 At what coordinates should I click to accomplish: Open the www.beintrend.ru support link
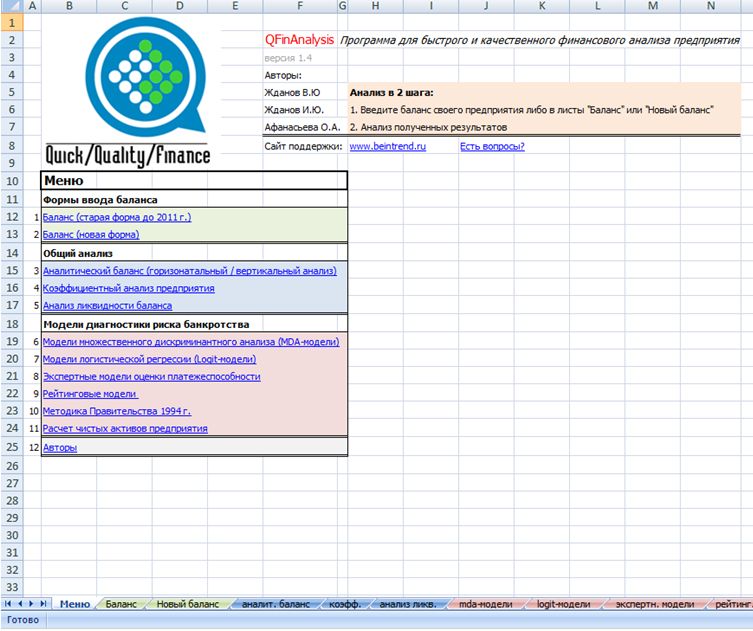(x=388, y=146)
